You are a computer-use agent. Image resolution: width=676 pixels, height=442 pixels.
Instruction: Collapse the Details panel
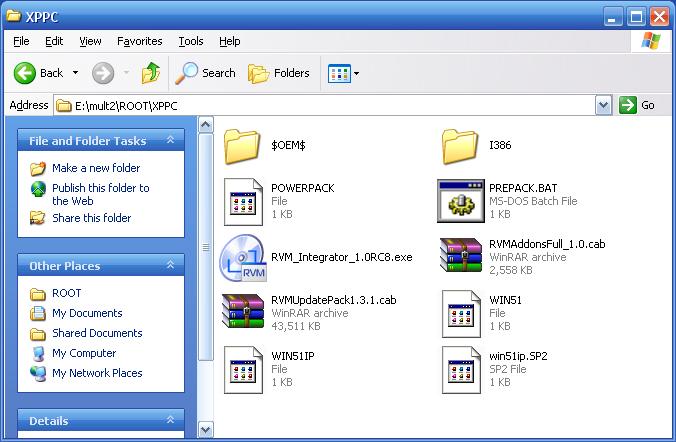(170, 420)
